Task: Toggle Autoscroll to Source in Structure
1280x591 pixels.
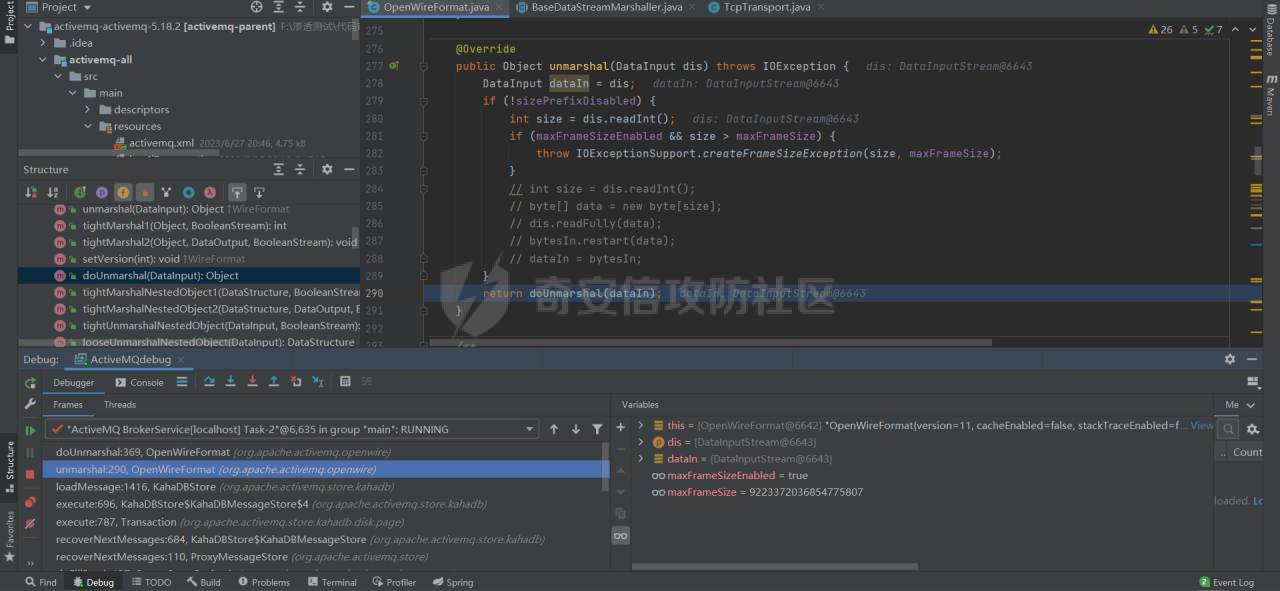Action: [237, 192]
